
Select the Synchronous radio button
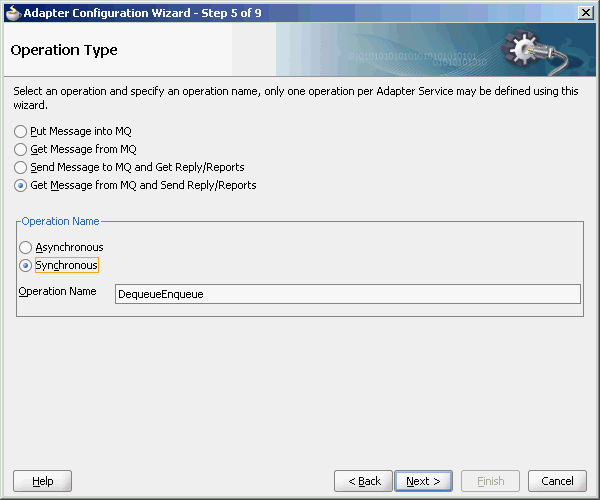26,265
